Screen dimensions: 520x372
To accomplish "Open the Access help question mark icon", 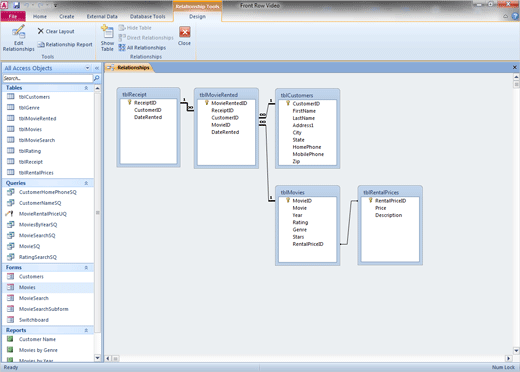I will (515, 16).
